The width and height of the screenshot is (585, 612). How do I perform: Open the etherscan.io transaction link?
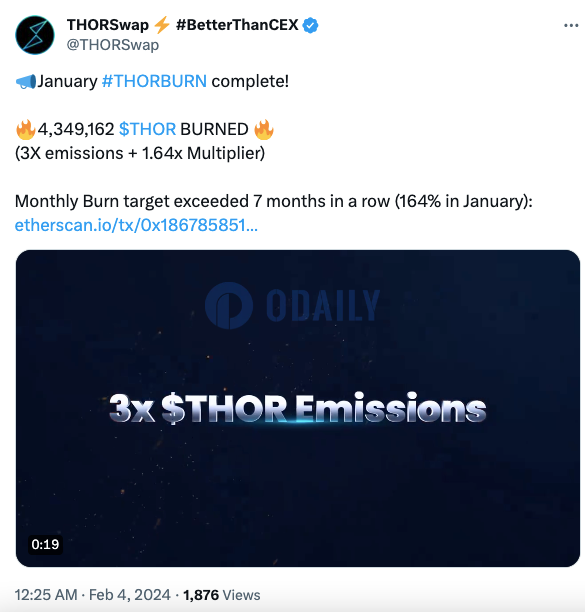136,225
